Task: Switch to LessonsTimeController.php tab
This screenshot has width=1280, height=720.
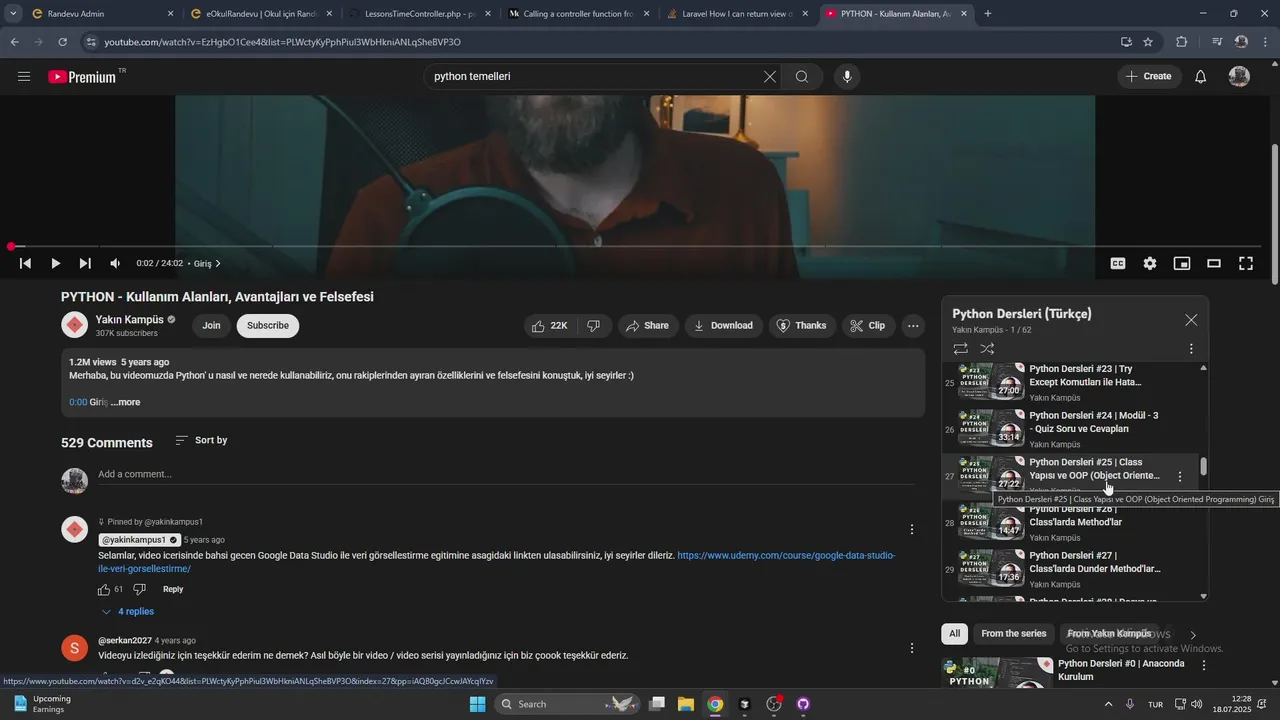Action: pyautogui.click(x=418, y=14)
